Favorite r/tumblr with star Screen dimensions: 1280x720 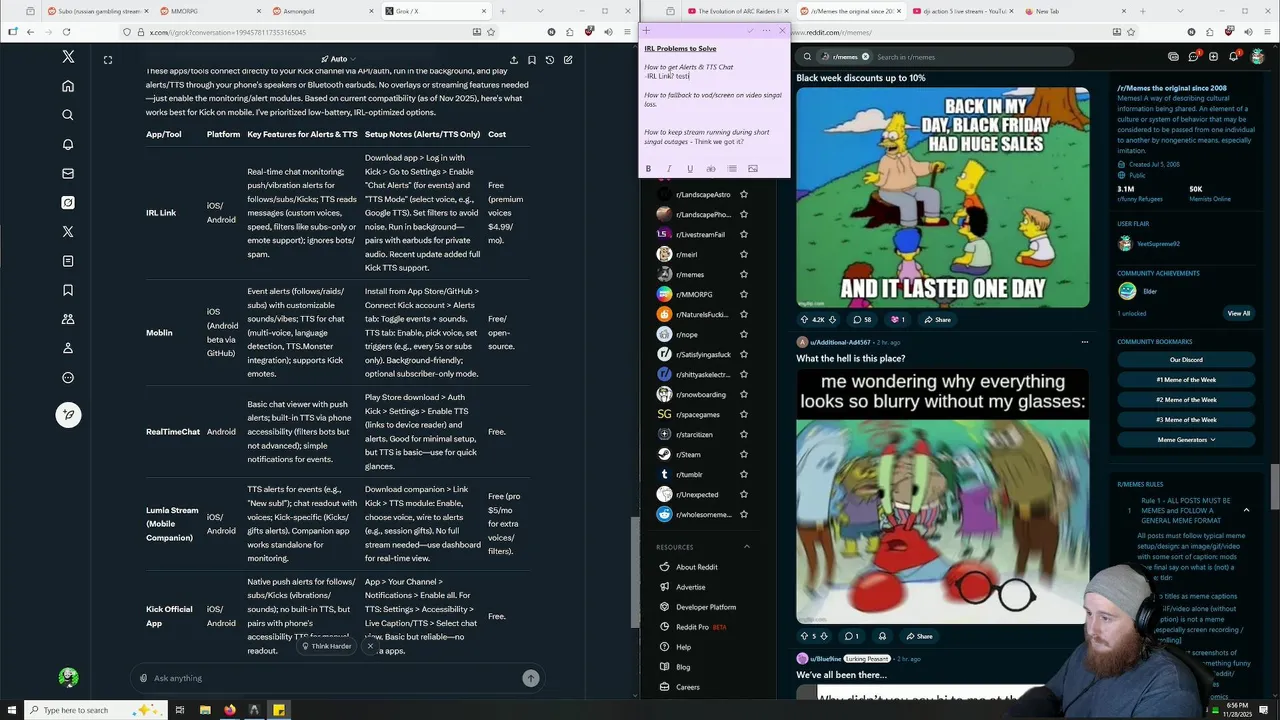743,474
